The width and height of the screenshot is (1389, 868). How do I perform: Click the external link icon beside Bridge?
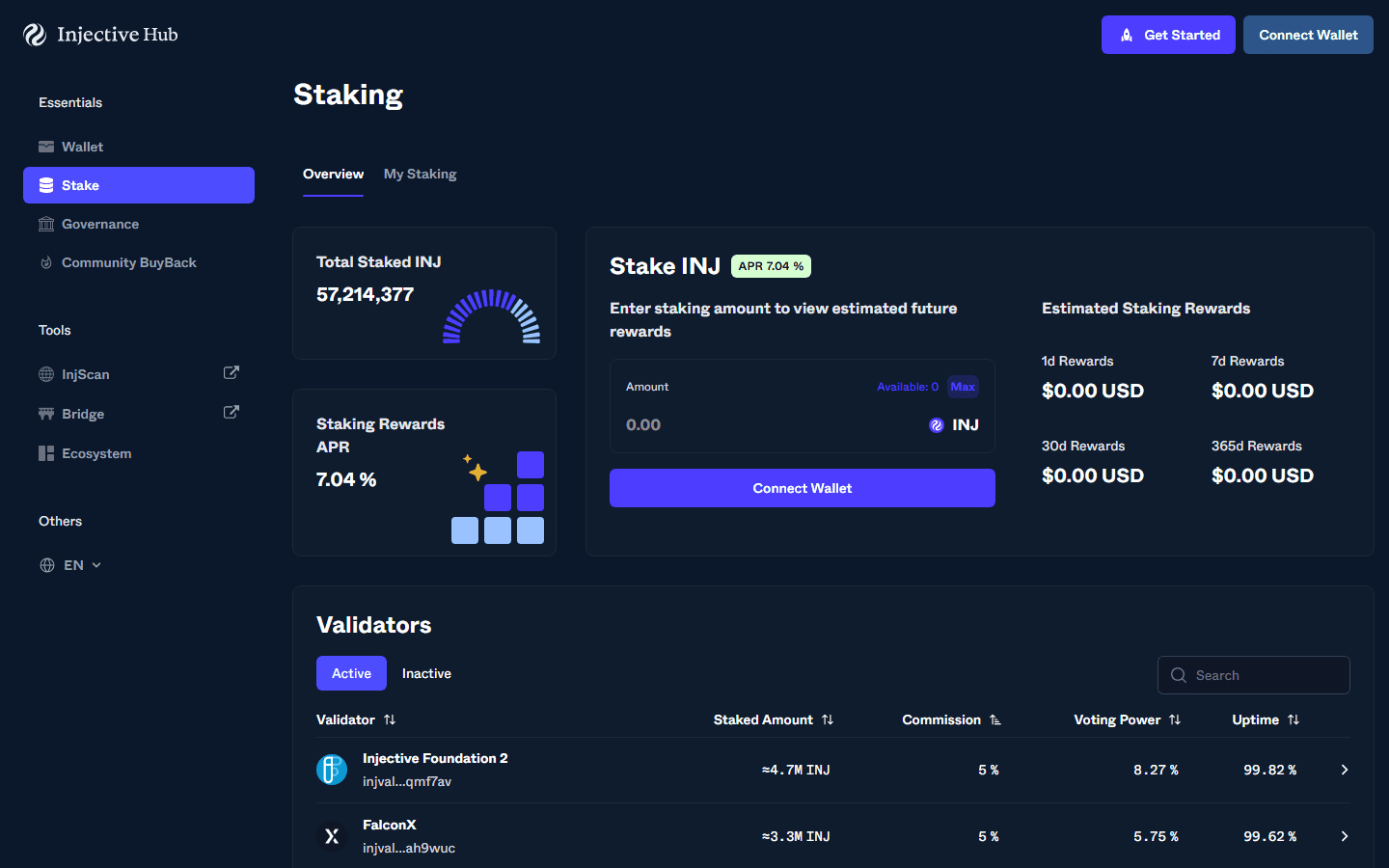click(x=231, y=412)
